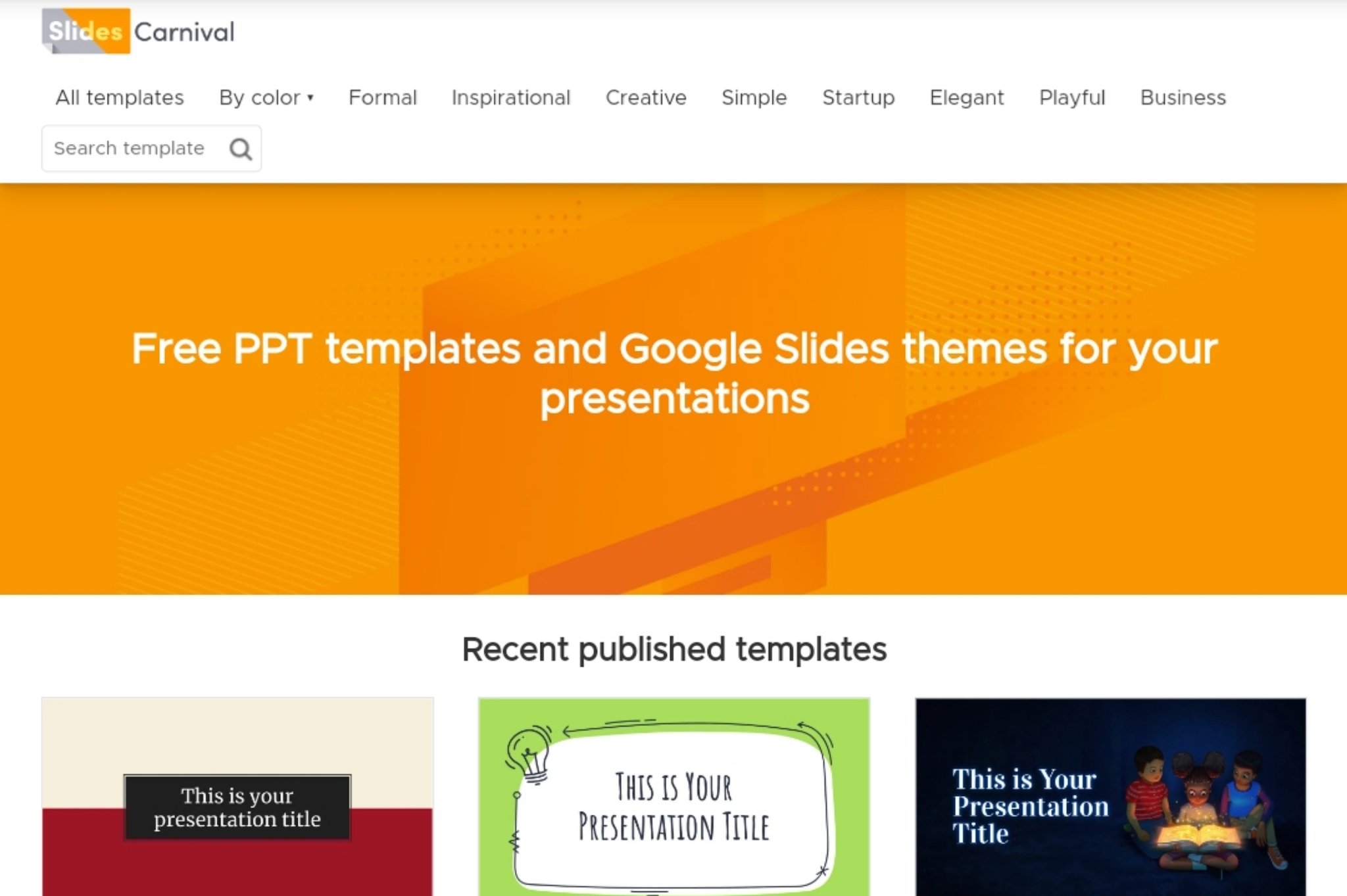Expand the By color dropdown
The height and width of the screenshot is (896, 1347).
(266, 97)
